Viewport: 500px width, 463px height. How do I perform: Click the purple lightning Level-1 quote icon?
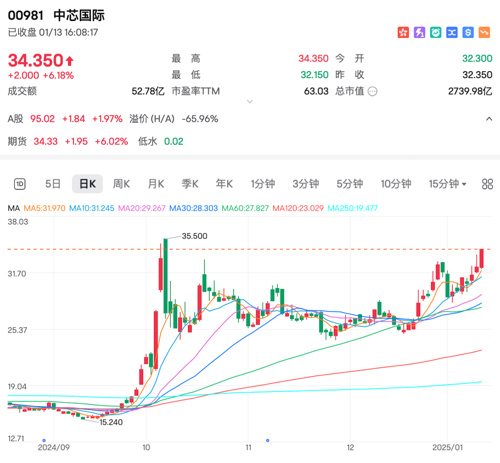(x=419, y=32)
